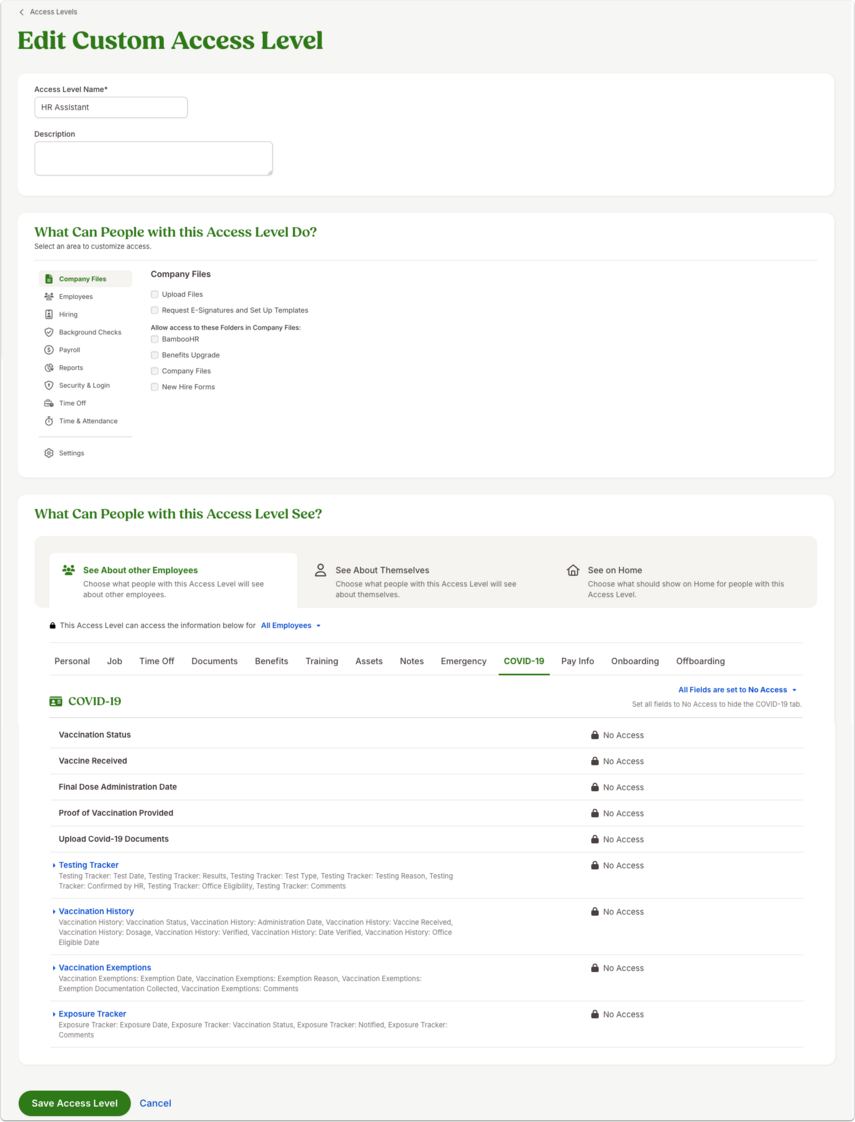Image resolution: width=855 pixels, height=1122 pixels.
Task: Click the Time & Attendance stopwatch icon
Action: click(49, 421)
